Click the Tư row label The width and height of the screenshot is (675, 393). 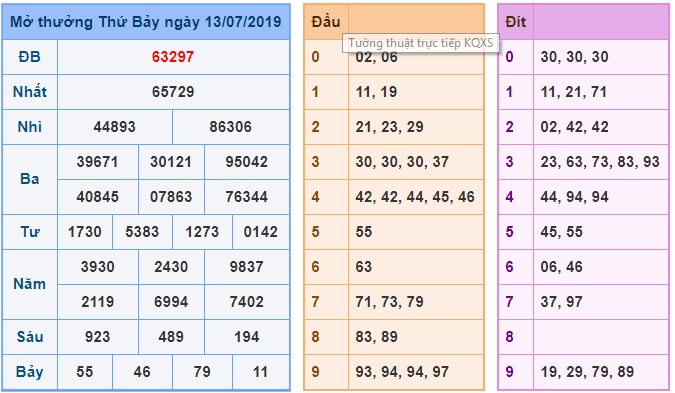click(30, 232)
